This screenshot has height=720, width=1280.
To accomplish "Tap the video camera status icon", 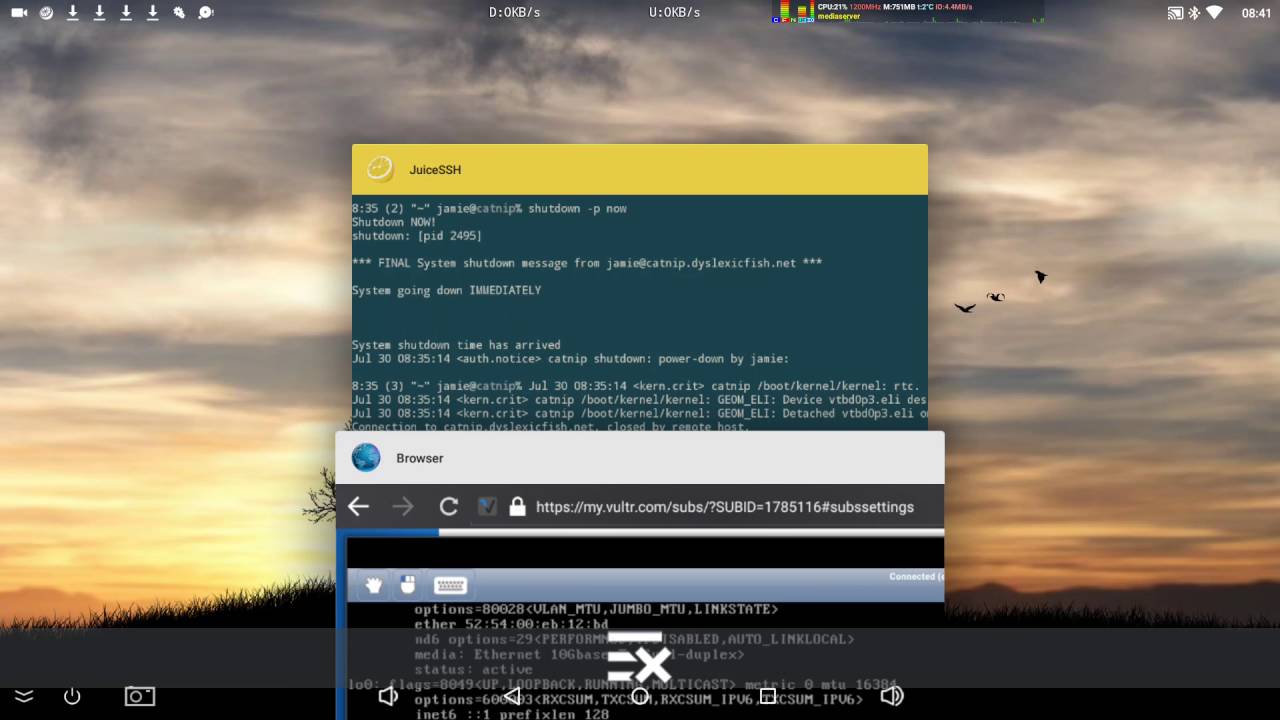I will (x=19, y=13).
